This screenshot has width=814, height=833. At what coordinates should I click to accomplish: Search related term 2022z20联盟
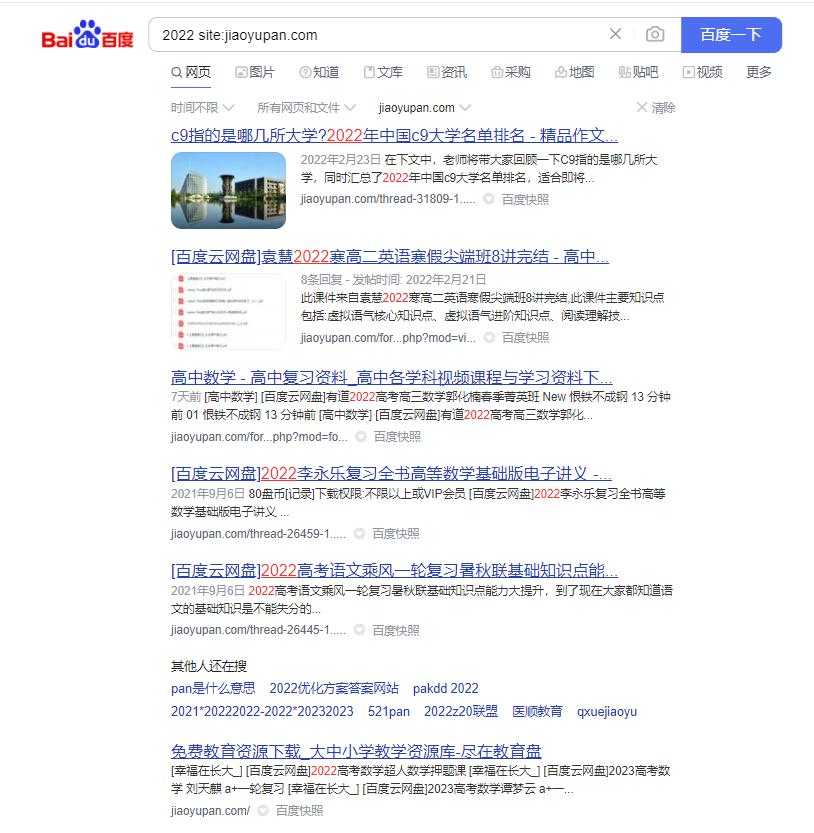pos(461,711)
